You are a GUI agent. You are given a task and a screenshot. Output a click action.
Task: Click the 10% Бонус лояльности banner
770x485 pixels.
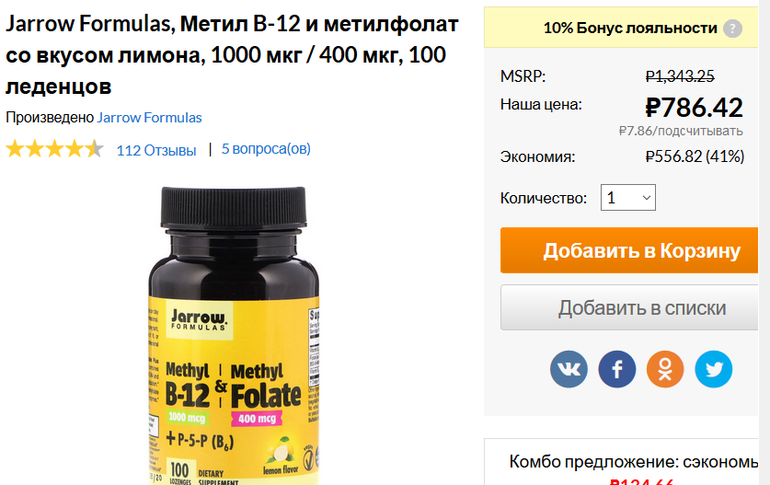pos(622,27)
